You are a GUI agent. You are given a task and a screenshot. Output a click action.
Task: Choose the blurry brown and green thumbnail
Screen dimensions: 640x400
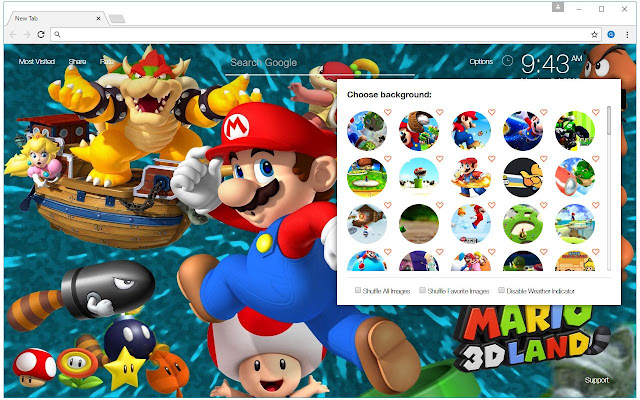(x=419, y=224)
